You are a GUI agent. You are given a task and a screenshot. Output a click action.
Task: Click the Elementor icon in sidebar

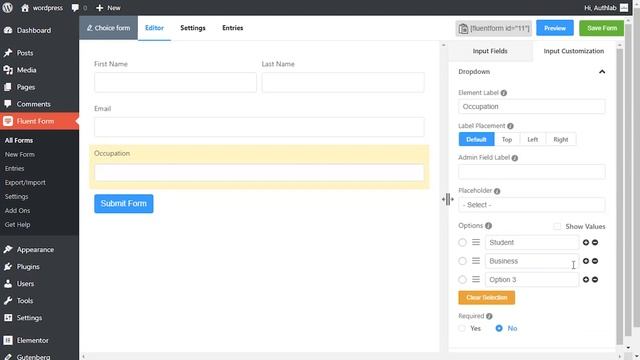(x=8, y=340)
